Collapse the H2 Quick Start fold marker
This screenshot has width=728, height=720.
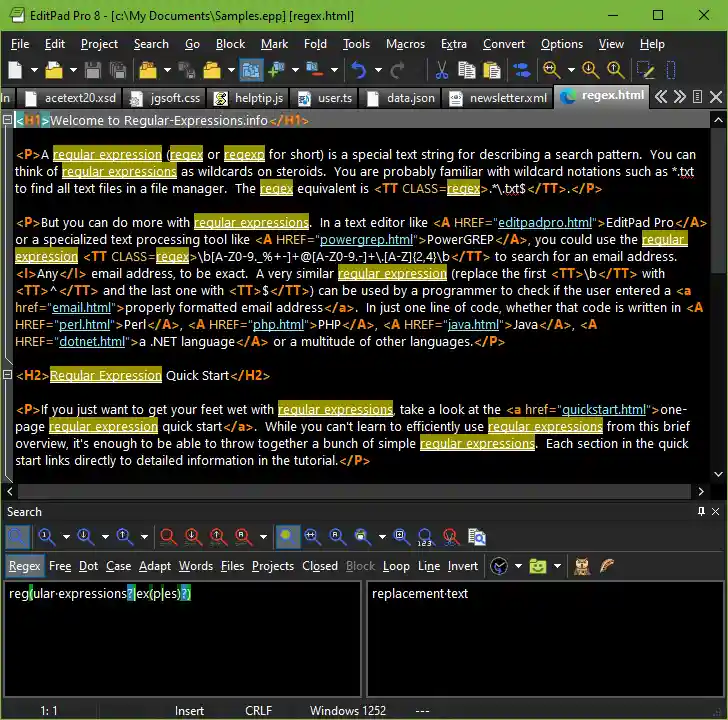tap(7, 374)
